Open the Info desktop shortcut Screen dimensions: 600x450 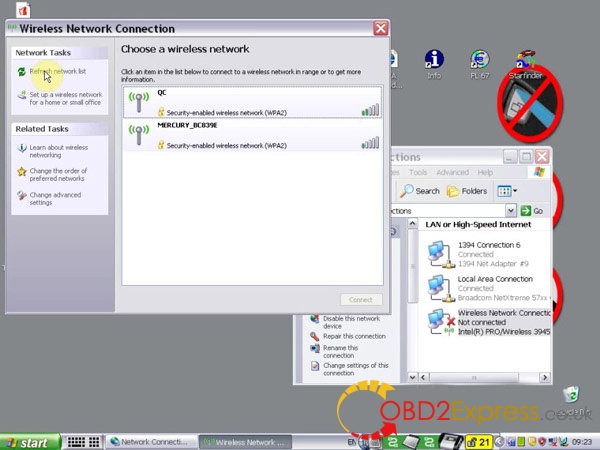click(433, 61)
